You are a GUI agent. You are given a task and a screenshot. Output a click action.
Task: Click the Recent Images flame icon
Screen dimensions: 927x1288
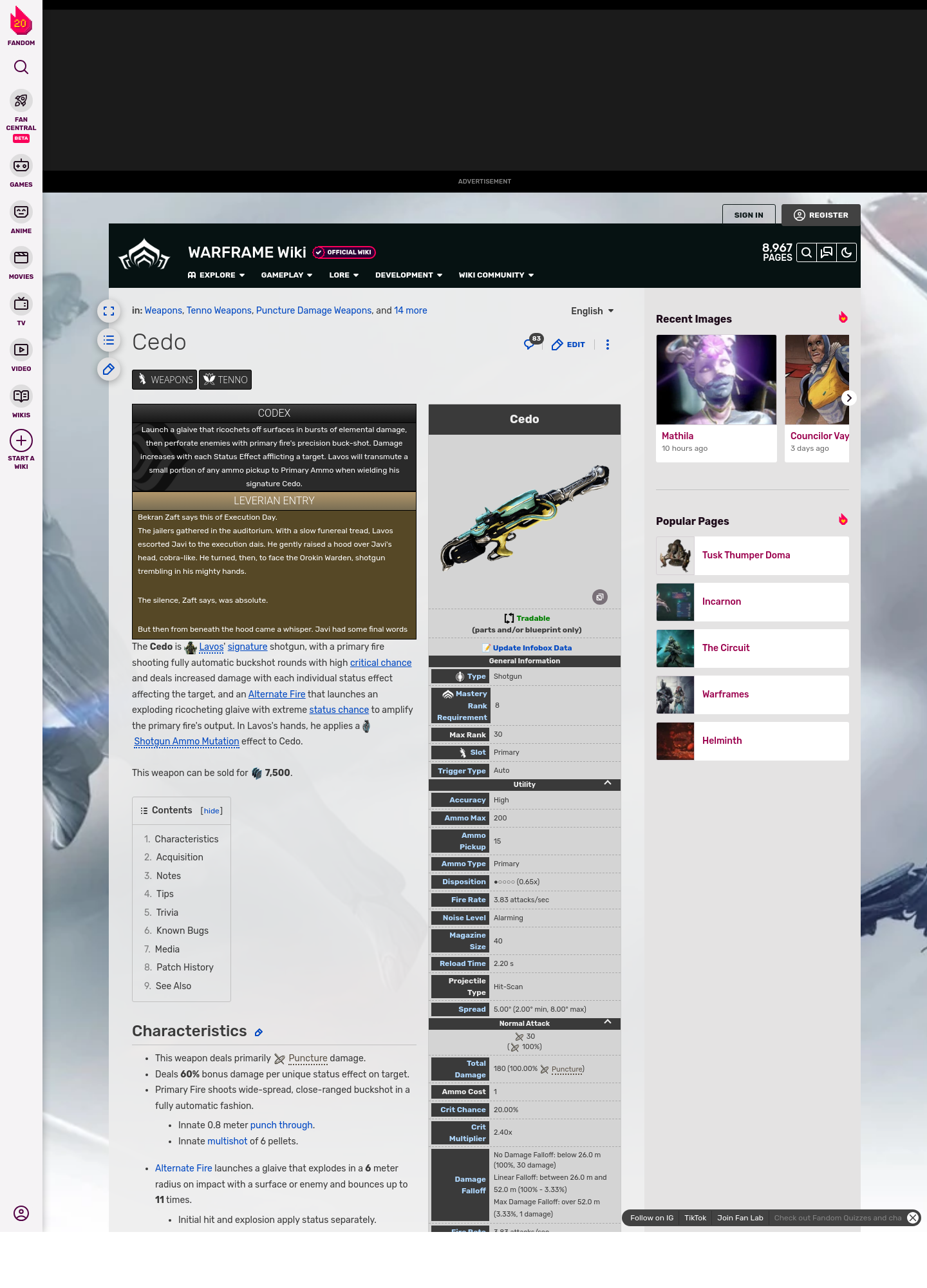coord(843,317)
